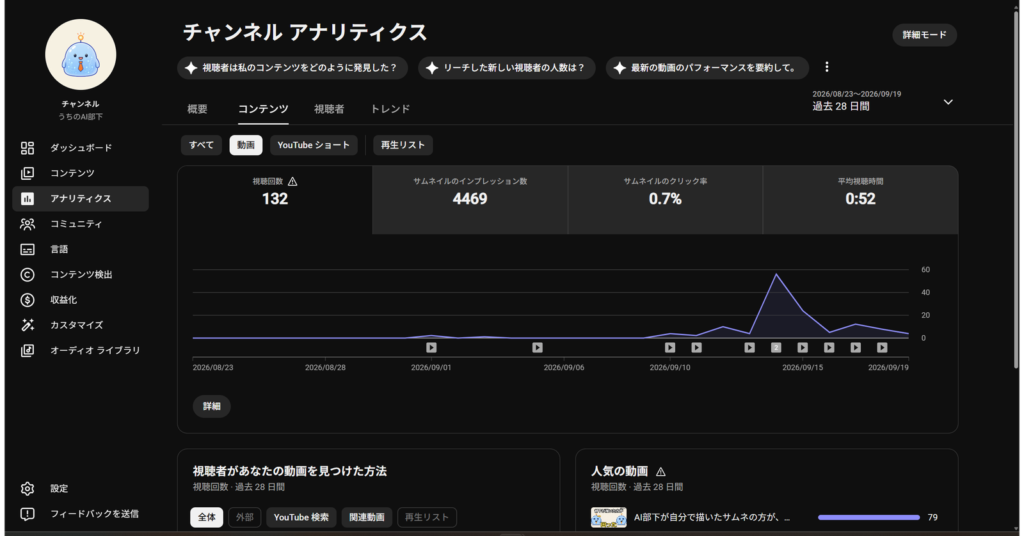
Task: Select the 全体 traffic source chip
Action: click(207, 517)
